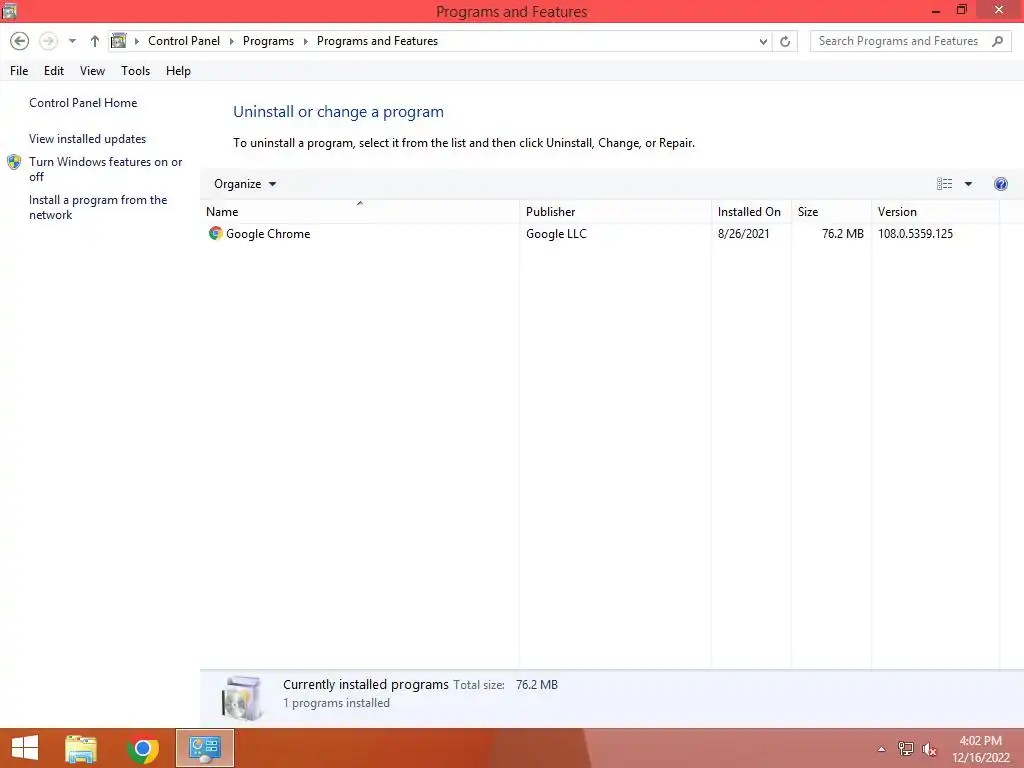Click the window system icon in title bar
The width and height of the screenshot is (1024, 768).
point(9,10)
